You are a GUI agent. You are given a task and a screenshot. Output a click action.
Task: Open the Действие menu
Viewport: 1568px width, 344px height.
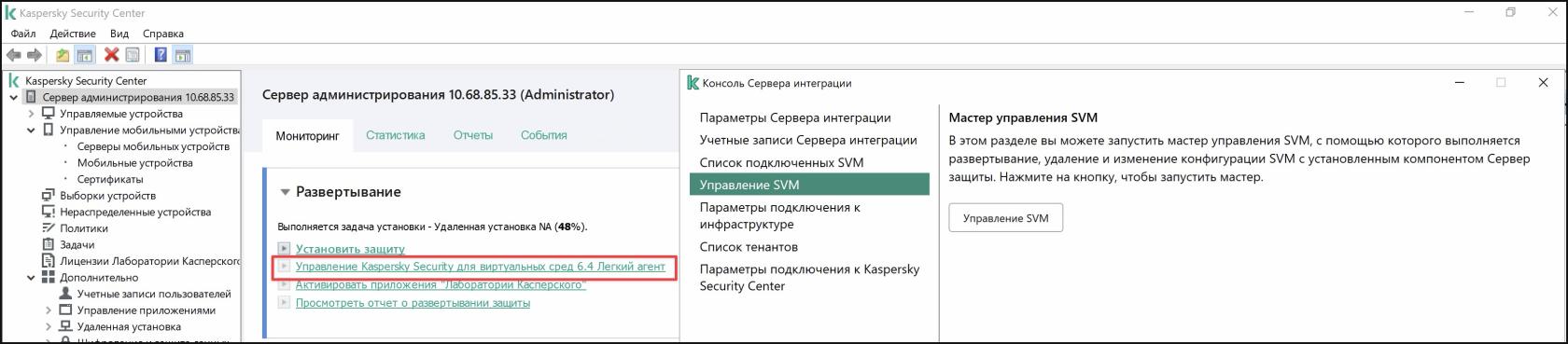(x=73, y=34)
